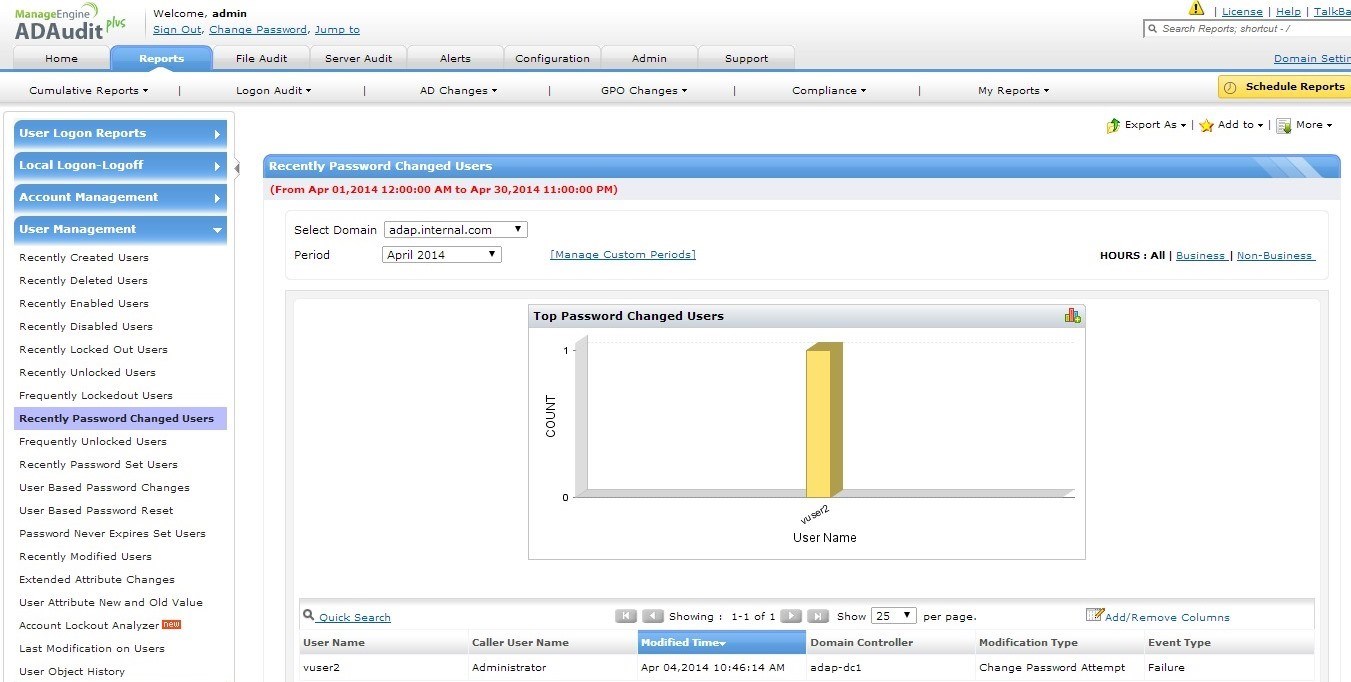Change the rows per page dropdown
Screen dimensions: 1351x682
[x=893, y=616]
